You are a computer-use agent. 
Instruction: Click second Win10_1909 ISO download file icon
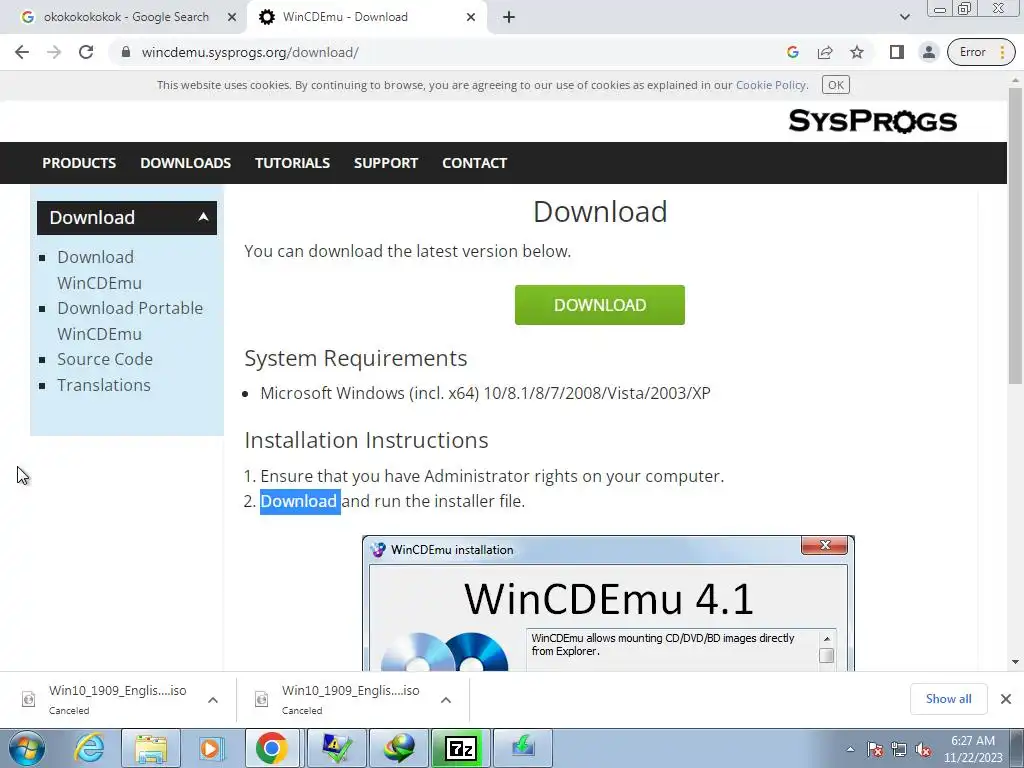(x=262, y=699)
